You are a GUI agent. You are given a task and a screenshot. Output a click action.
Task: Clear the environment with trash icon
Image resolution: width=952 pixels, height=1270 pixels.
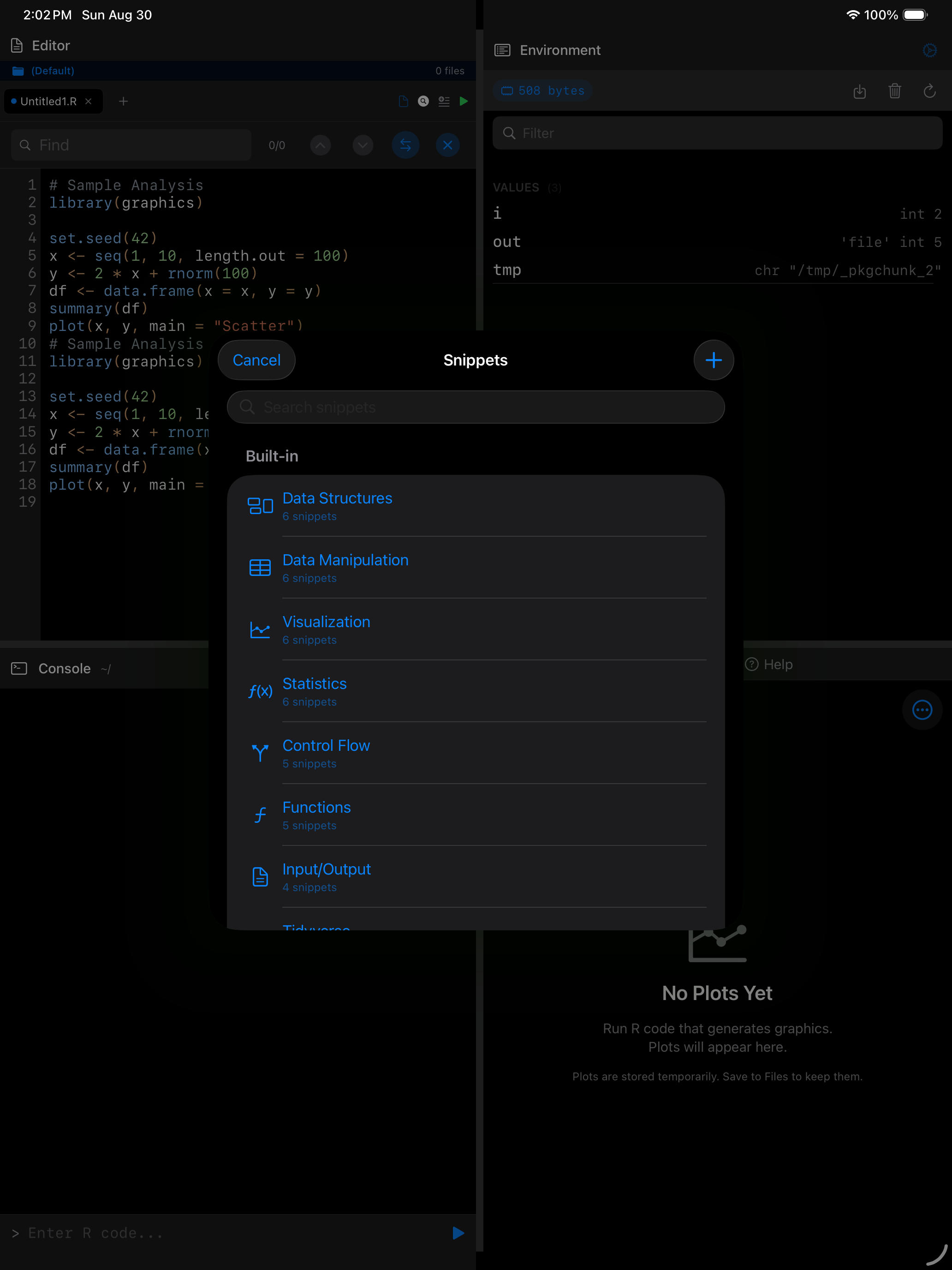tap(895, 91)
